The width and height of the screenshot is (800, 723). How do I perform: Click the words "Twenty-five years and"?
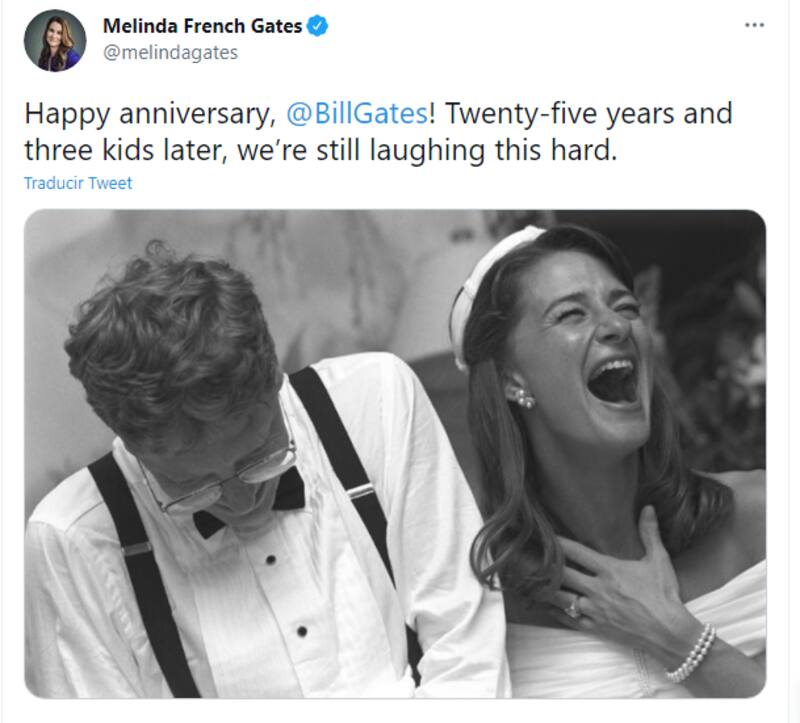(588, 113)
